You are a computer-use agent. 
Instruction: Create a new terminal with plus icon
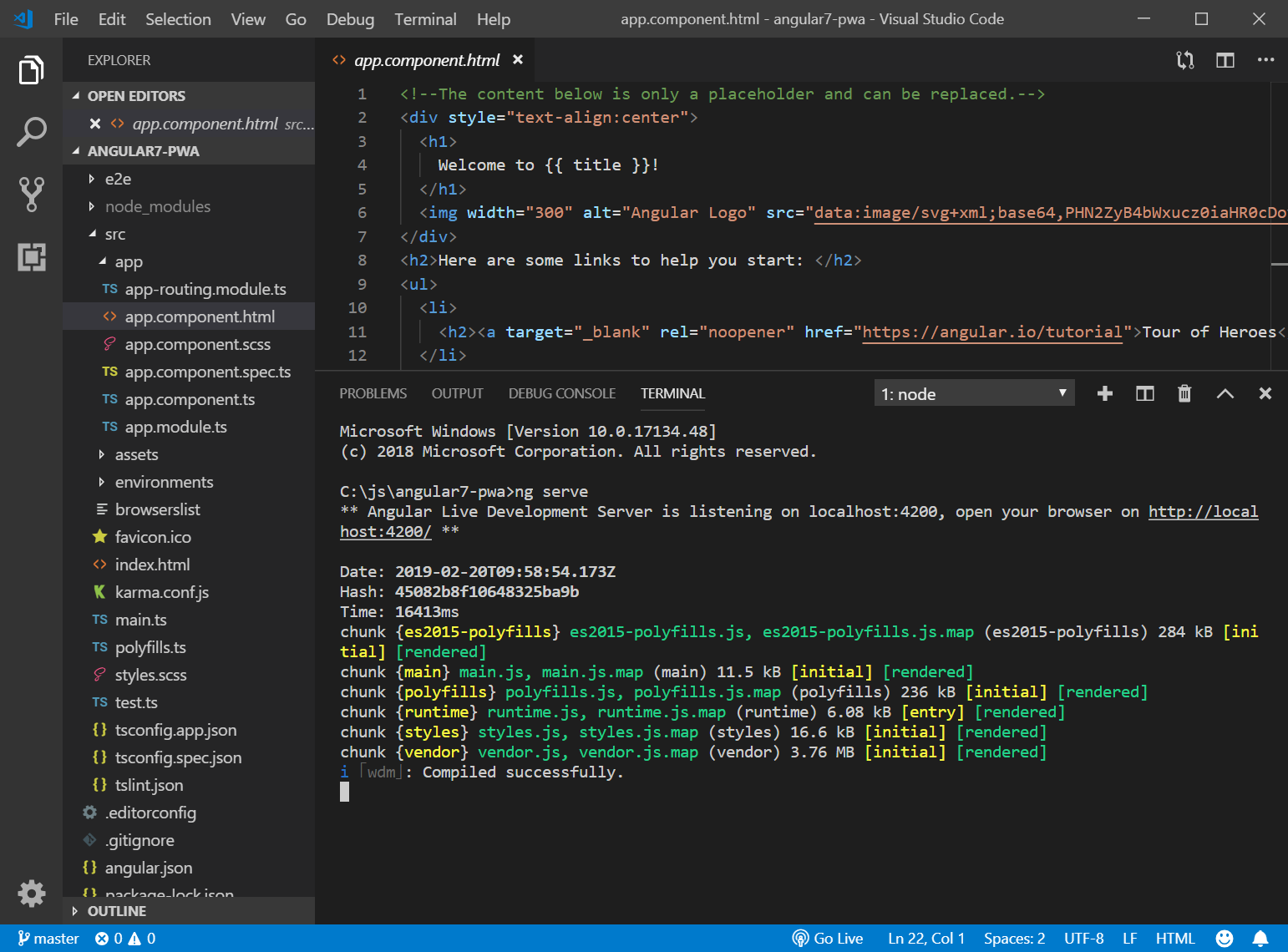(1104, 393)
